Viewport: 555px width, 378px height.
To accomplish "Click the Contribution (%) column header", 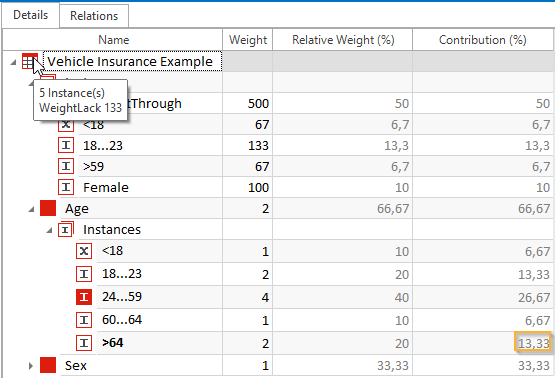I will click(482, 40).
